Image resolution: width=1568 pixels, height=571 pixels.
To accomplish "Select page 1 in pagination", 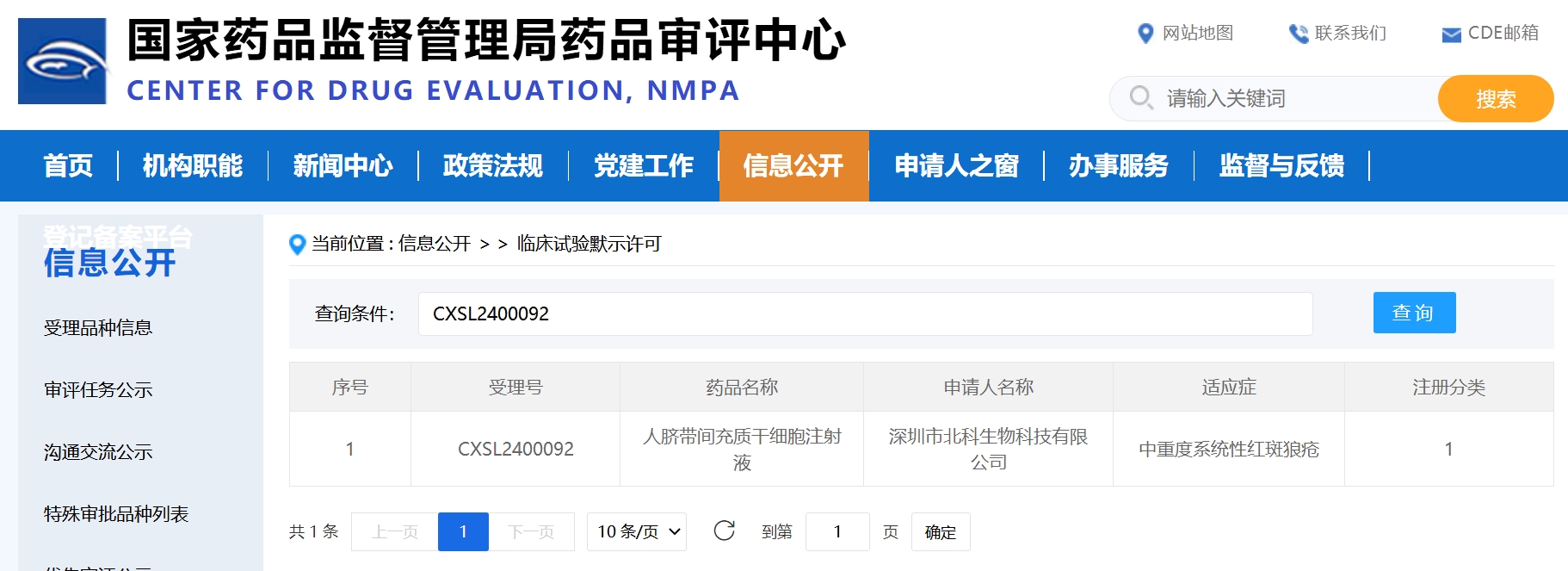I will [x=463, y=532].
